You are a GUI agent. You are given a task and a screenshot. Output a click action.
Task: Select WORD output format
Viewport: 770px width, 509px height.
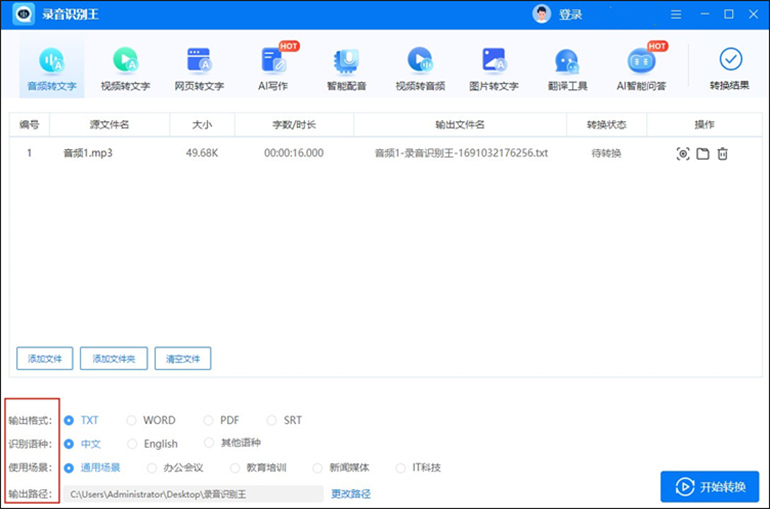point(151,420)
